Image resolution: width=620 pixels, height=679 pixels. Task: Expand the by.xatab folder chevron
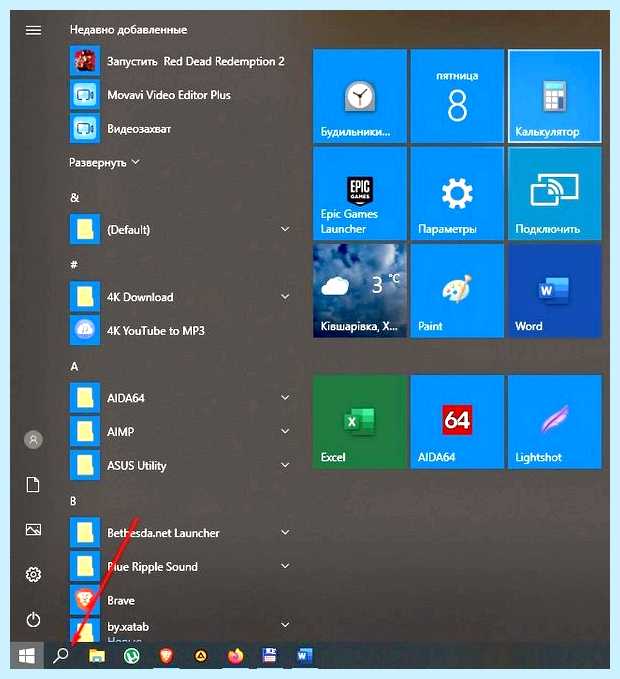click(285, 625)
